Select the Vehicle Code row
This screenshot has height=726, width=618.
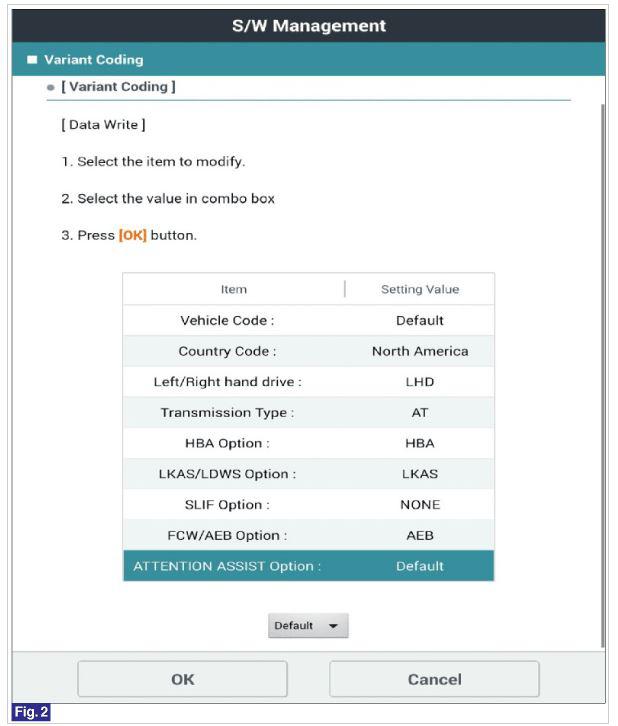(227, 321)
